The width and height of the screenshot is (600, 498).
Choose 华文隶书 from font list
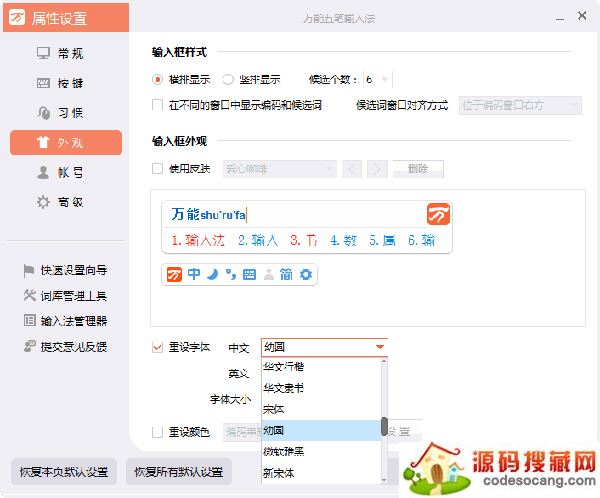click(x=321, y=388)
